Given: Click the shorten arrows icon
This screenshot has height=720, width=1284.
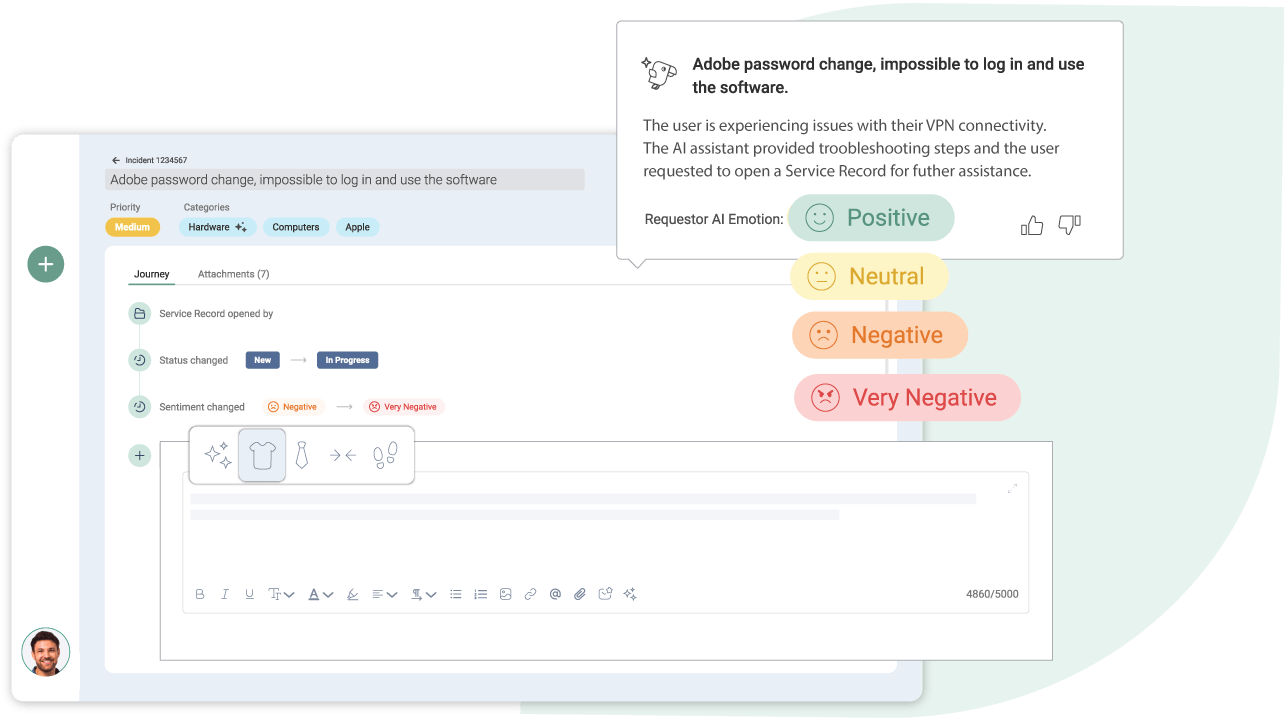Looking at the screenshot, I should (x=343, y=456).
